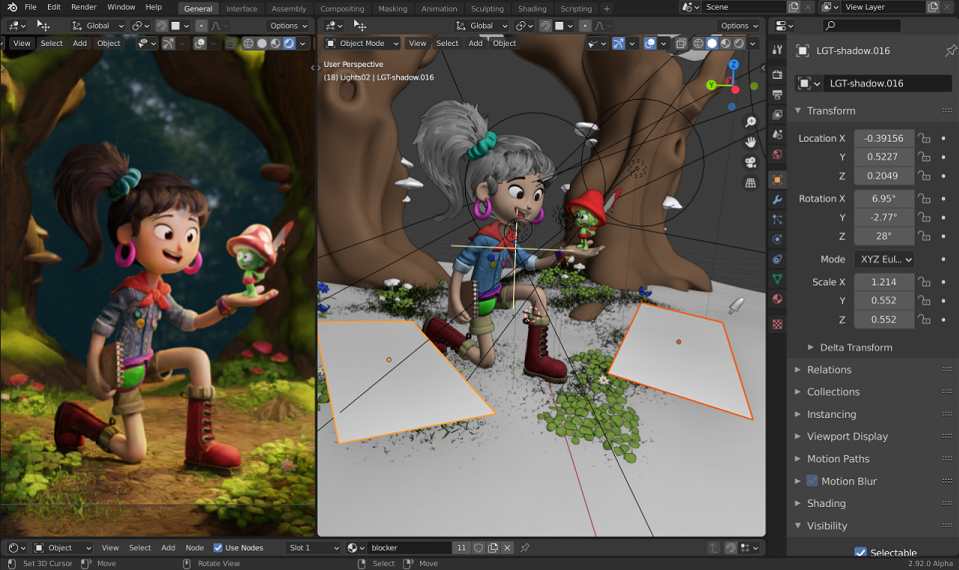This screenshot has height=570, width=959.
Task: Toggle Selectable checkbox under Visibility
Action: 861,552
